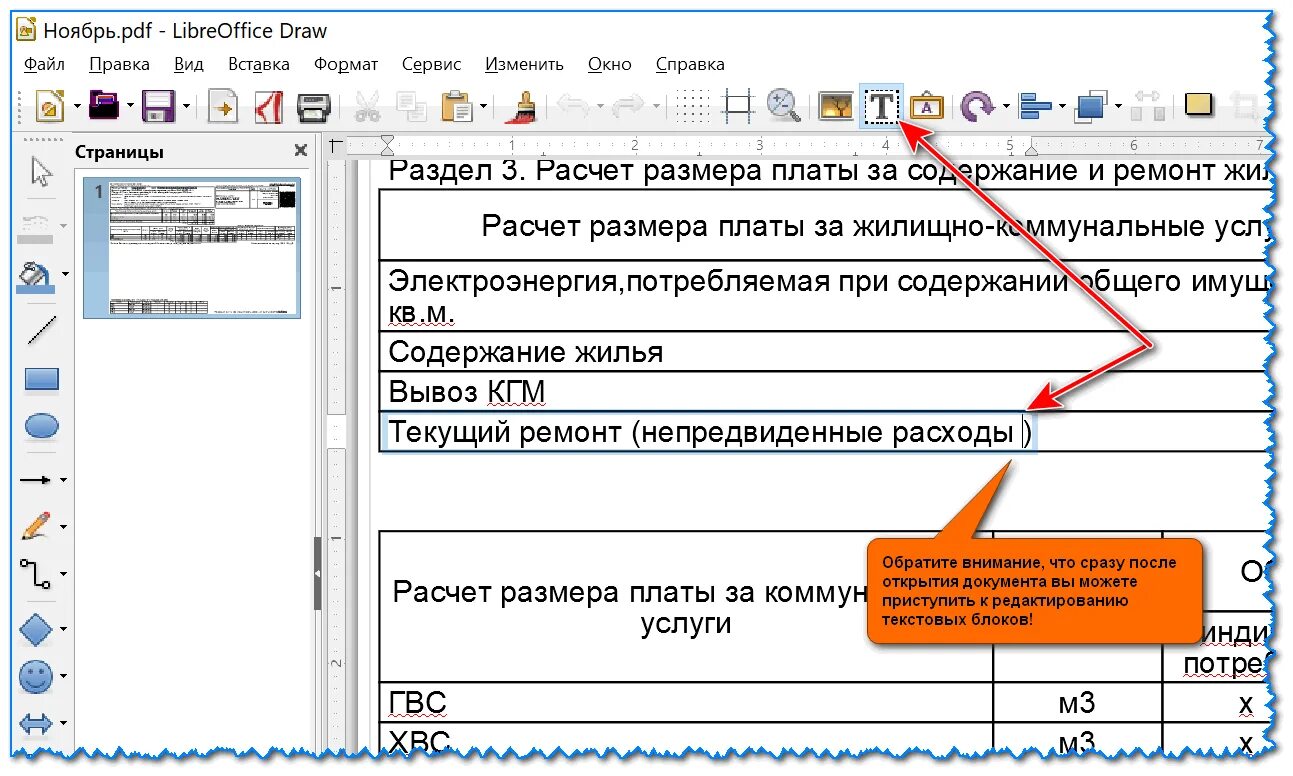Click the Paste clipboard icon
Viewport: 1293px width, 776px height.
(x=457, y=106)
